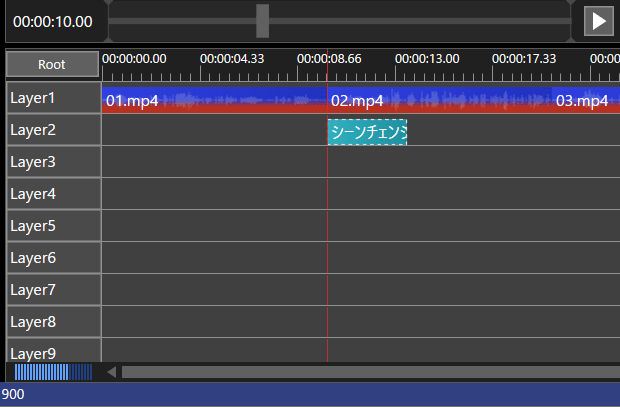
Task: Click the current time display 00:00:10.00
Action: [52, 21]
